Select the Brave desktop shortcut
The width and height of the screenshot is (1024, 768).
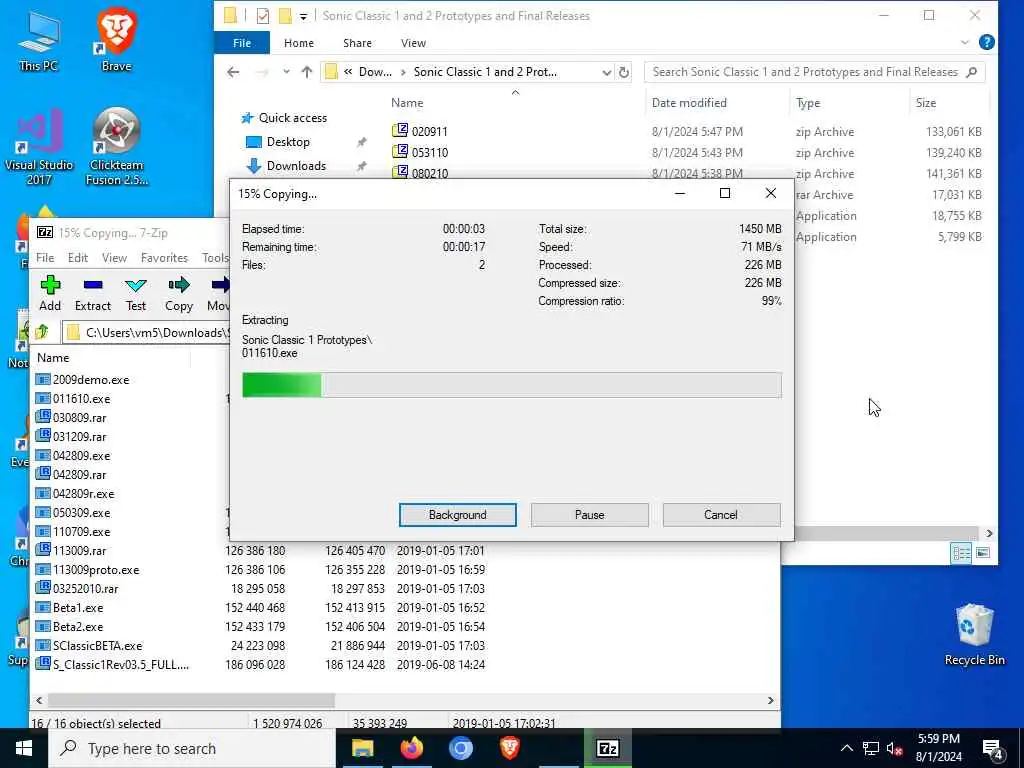[x=116, y=40]
